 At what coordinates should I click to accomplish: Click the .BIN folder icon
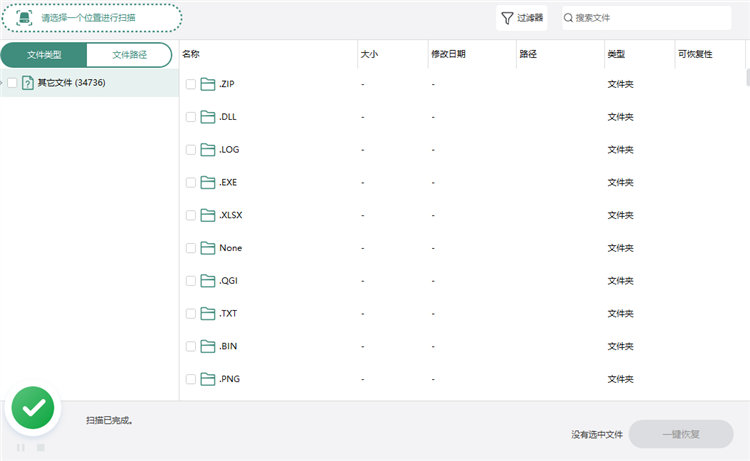[x=208, y=346]
